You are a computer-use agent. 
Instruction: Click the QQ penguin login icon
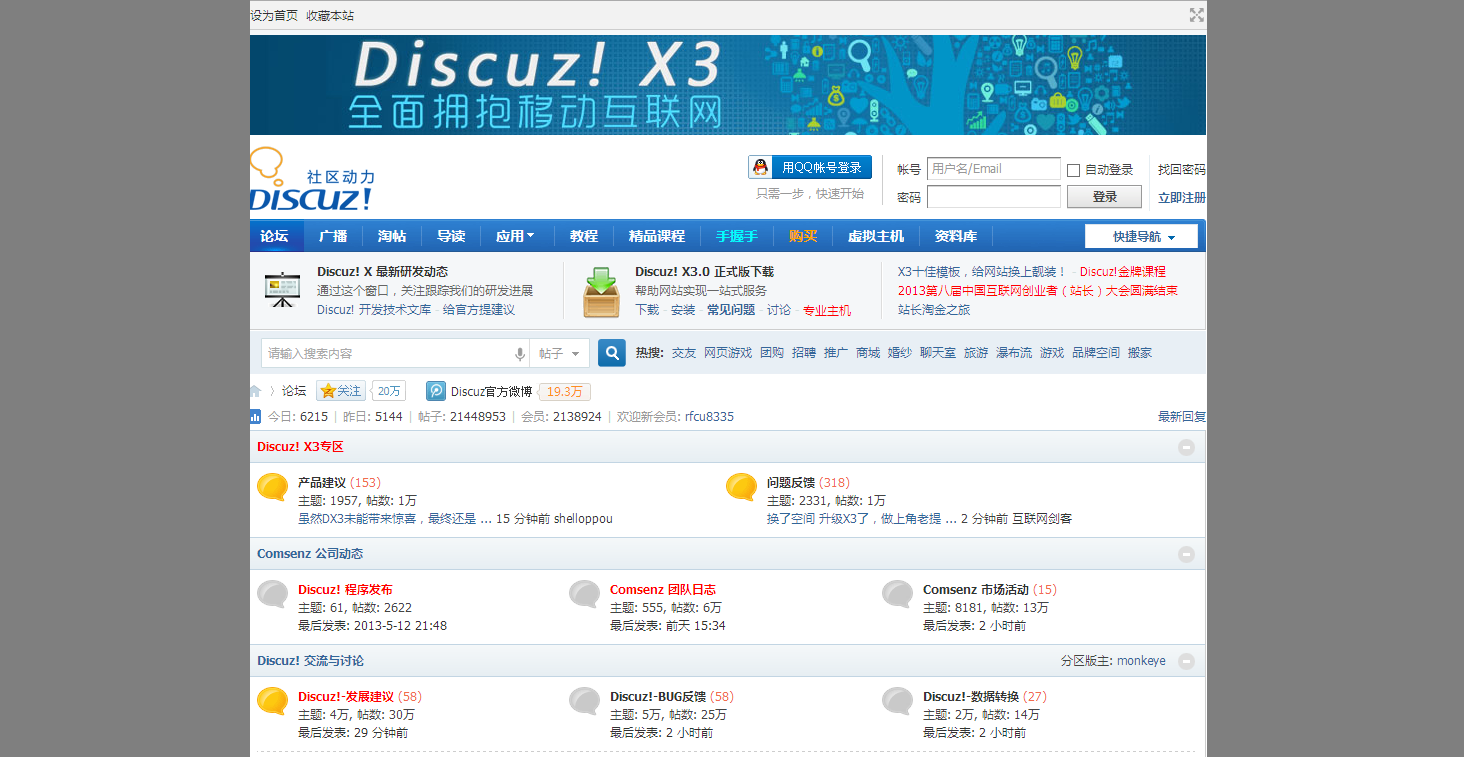pyautogui.click(x=761, y=167)
